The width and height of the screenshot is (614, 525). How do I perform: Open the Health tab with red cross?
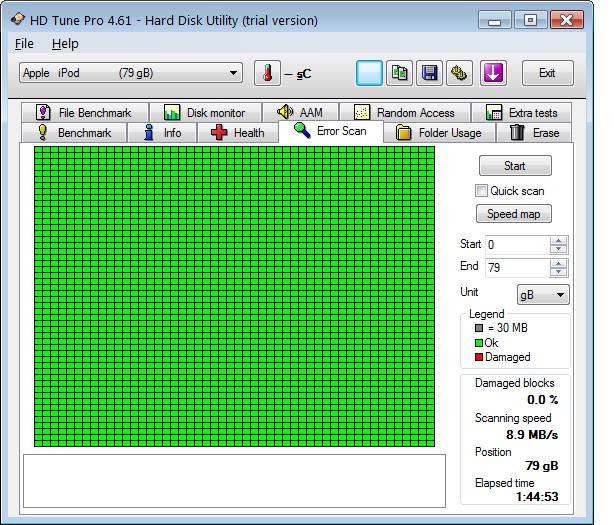[238, 133]
